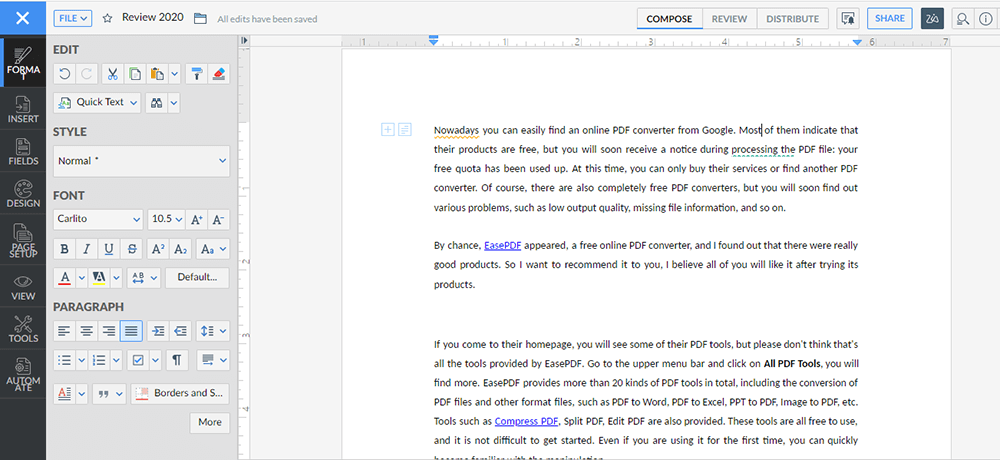Open the Design panel in sidebar
The image size is (1000, 460).
(x=23, y=193)
